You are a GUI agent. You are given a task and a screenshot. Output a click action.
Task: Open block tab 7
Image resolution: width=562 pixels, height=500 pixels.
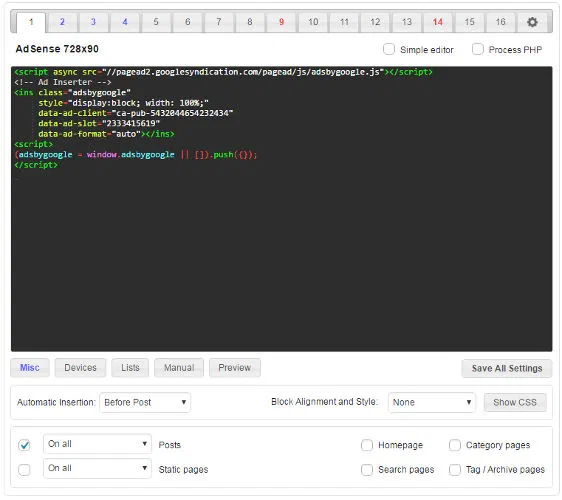[x=219, y=22]
